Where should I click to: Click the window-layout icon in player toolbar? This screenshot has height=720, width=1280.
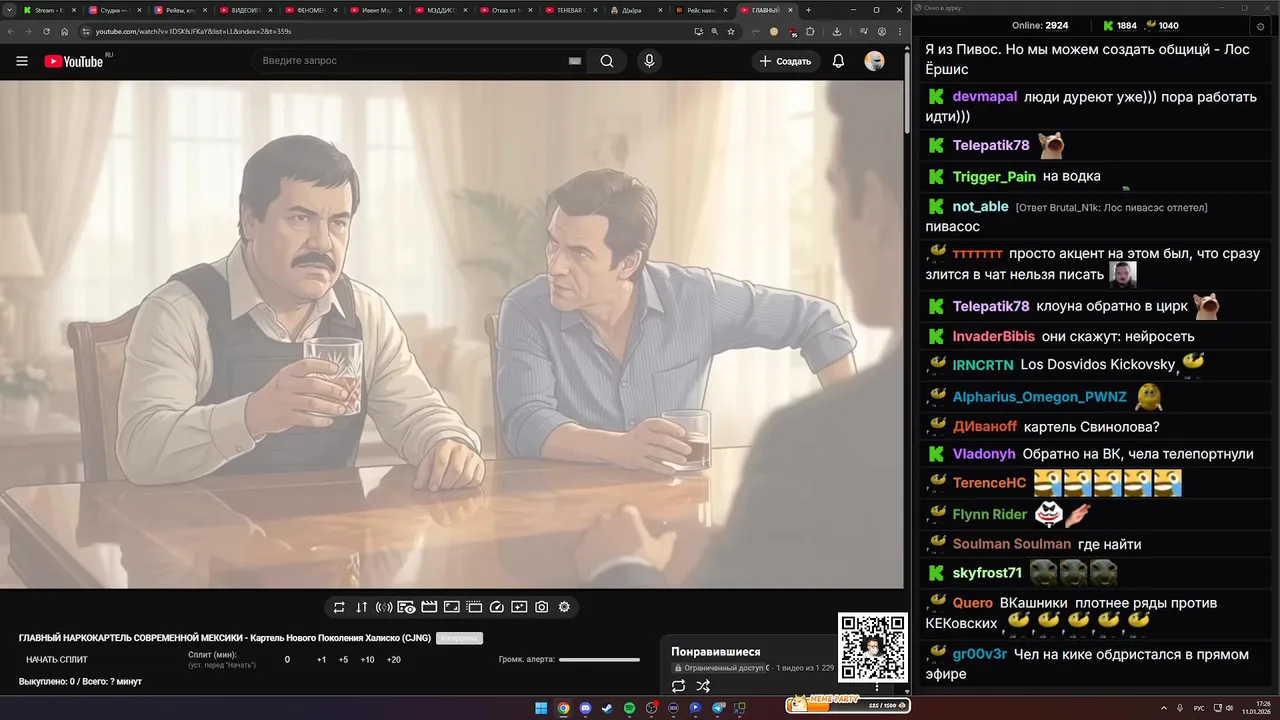[x=474, y=607]
